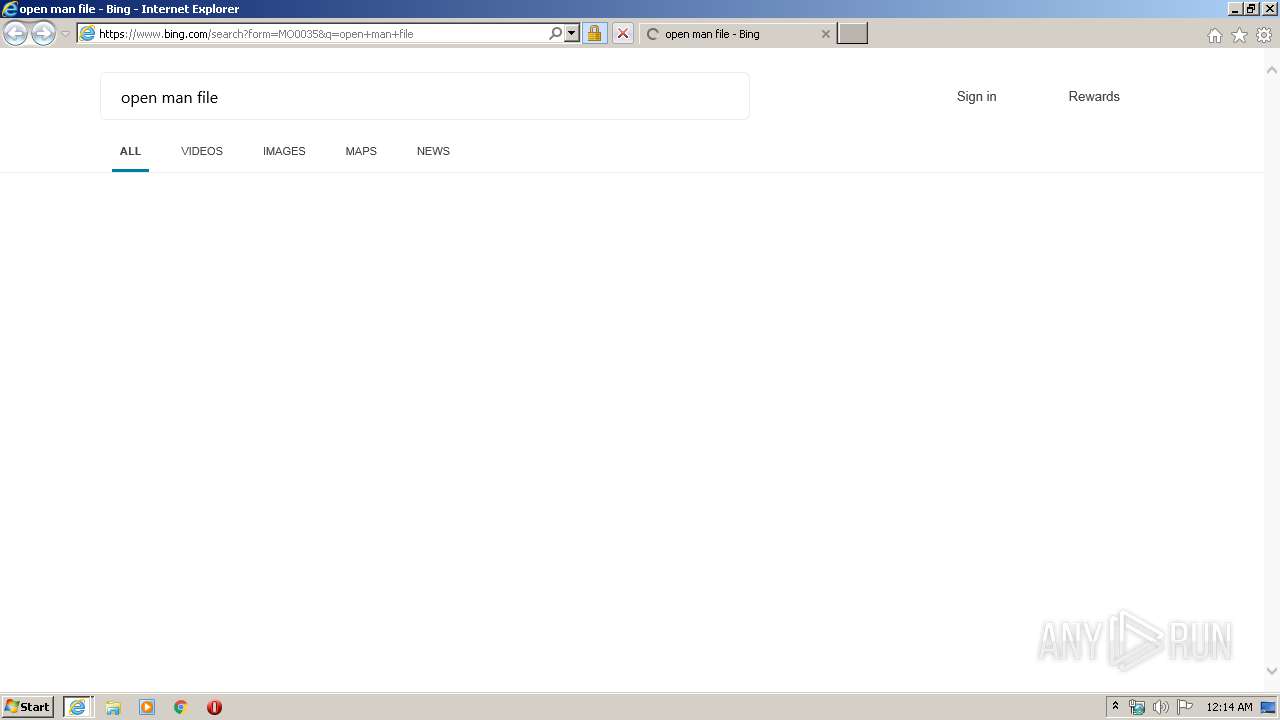Open the Home page icon
The image size is (1280, 720).
tap(1214, 35)
